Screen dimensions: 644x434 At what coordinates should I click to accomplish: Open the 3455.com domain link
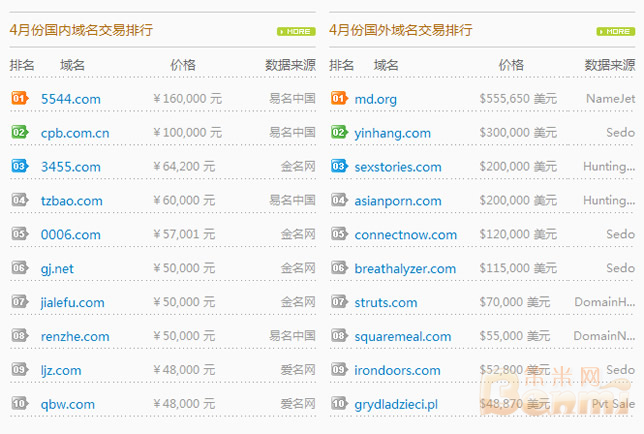click(x=71, y=167)
